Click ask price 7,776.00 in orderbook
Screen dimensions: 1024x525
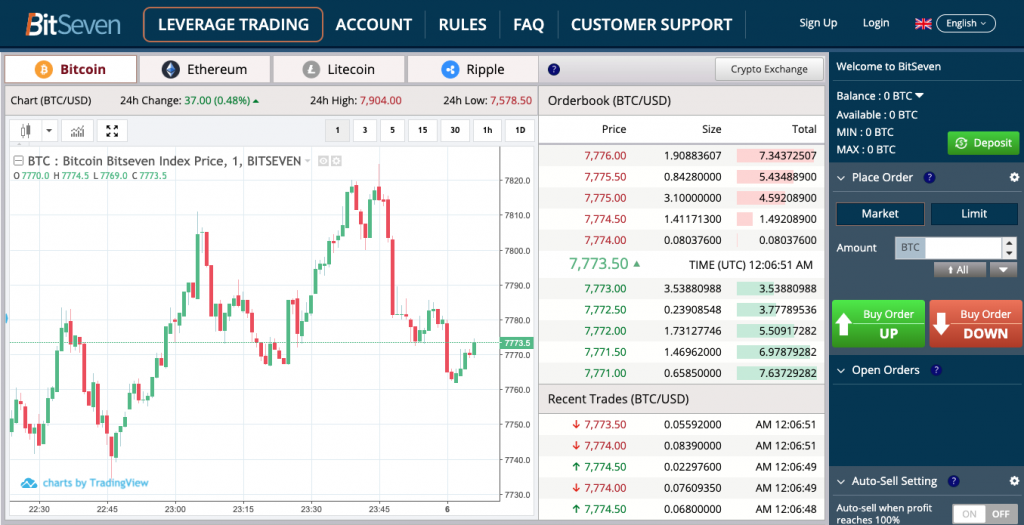point(605,156)
